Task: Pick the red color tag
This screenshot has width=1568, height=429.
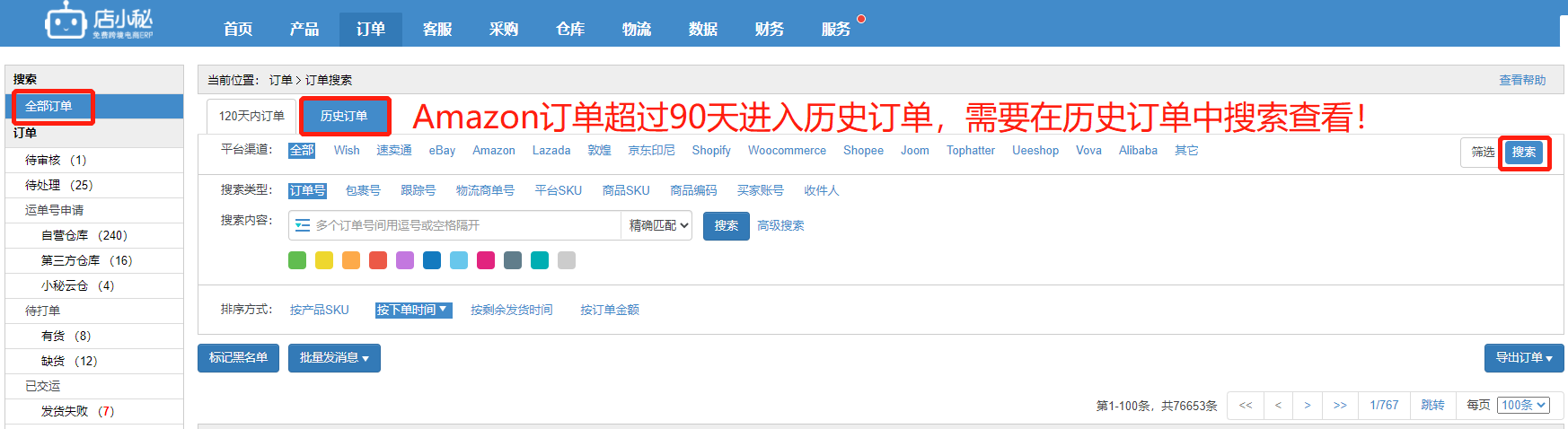Action: (x=378, y=260)
